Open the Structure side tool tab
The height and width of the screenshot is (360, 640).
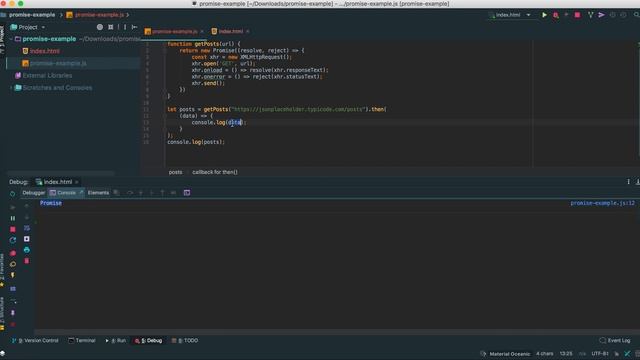pyautogui.click(x=2, y=313)
